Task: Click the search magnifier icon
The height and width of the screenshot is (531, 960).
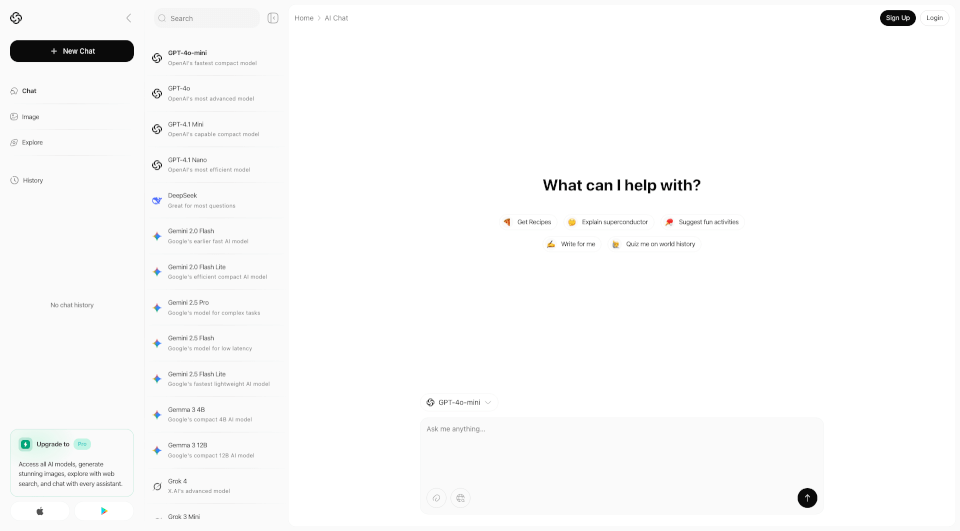Action: [162, 18]
